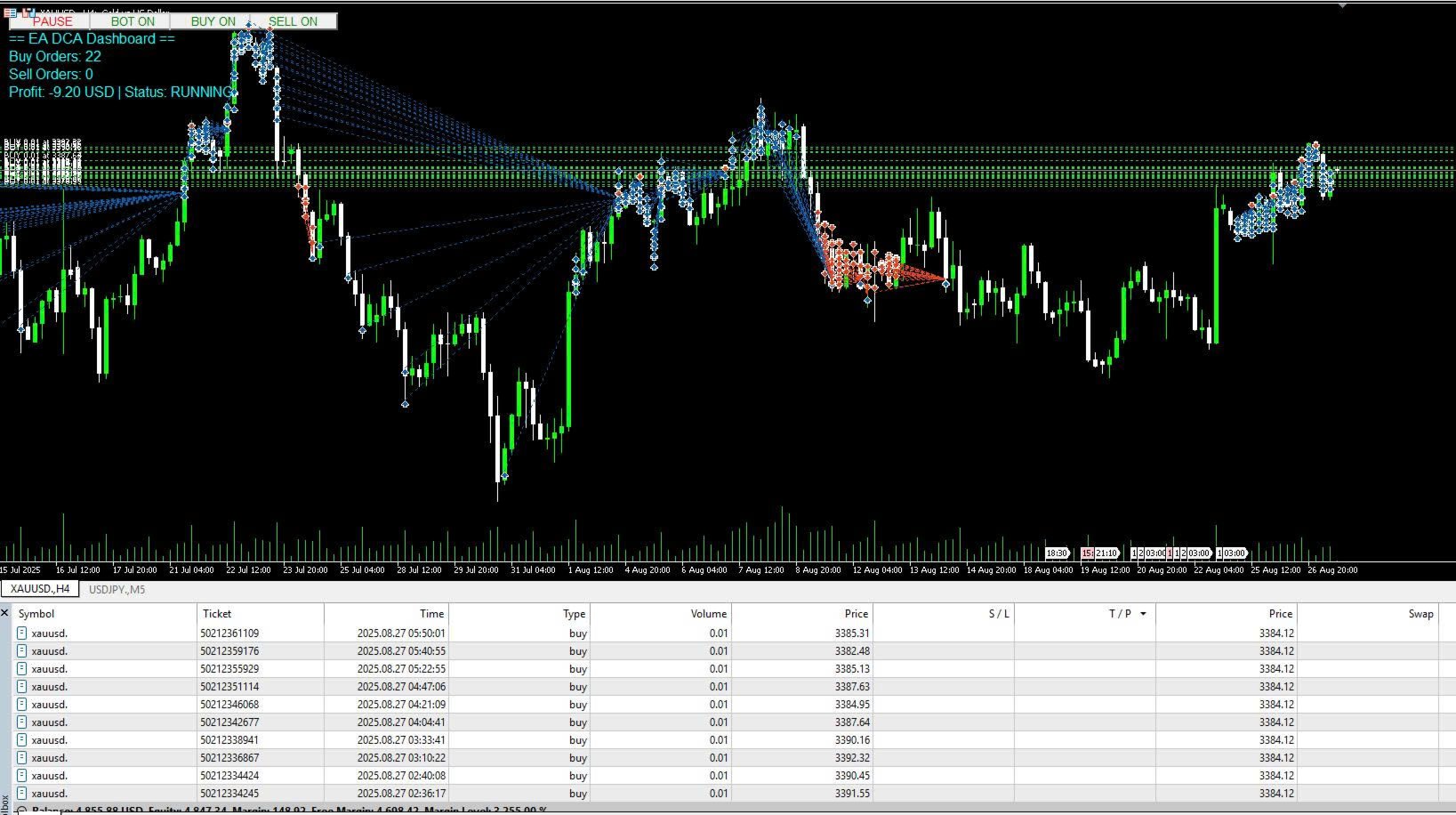Select ticket number 50212351114
This screenshot has width=1456, height=815.
tap(229, 687)
